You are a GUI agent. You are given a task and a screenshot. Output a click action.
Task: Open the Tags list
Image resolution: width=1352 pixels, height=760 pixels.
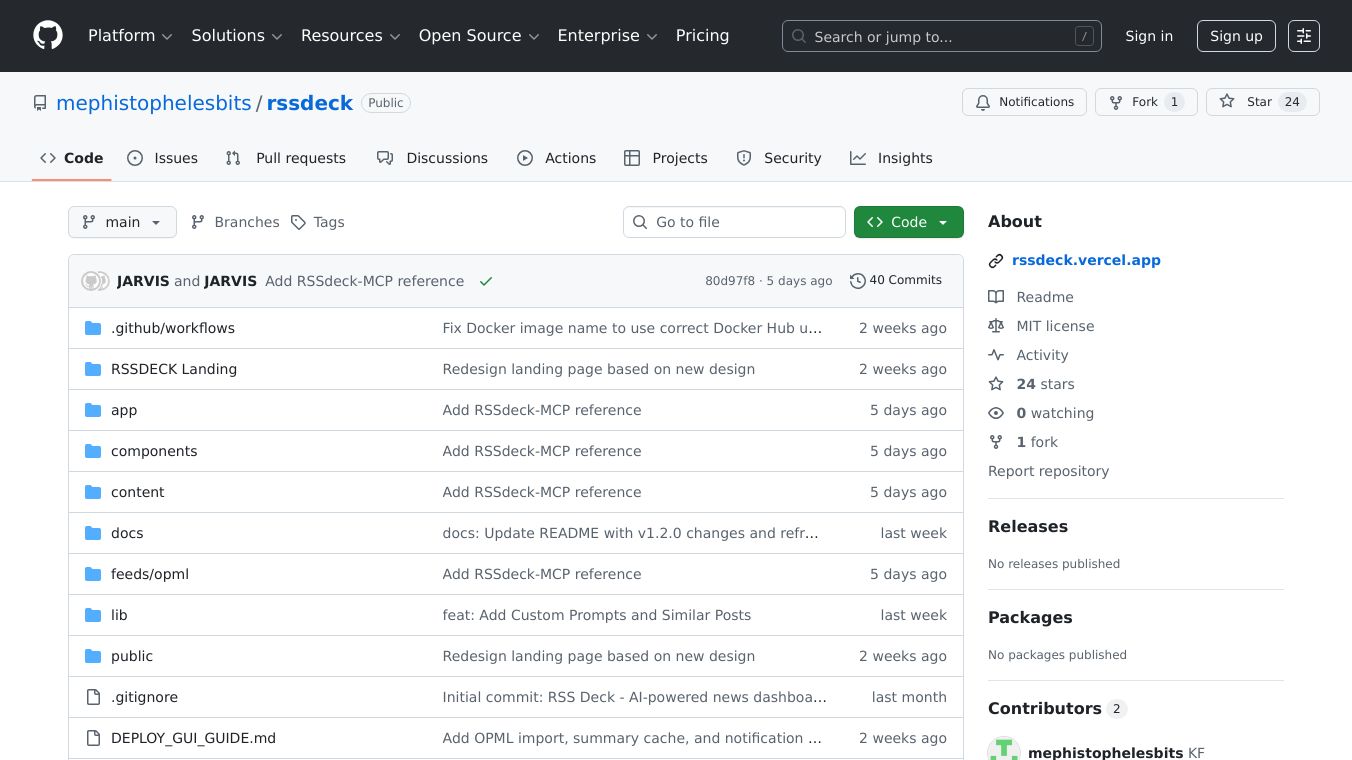(317, 222)
